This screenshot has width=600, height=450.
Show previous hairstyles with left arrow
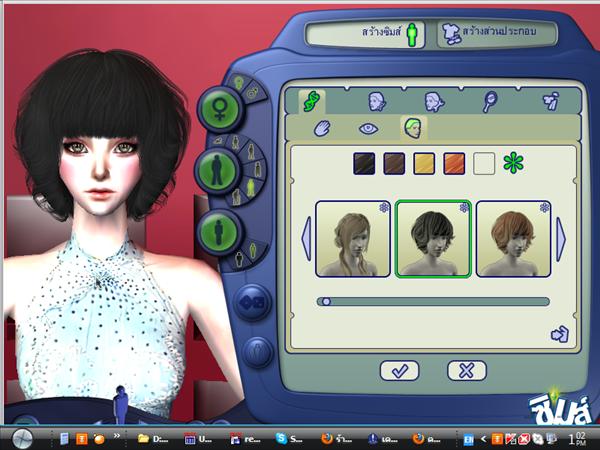306,239
